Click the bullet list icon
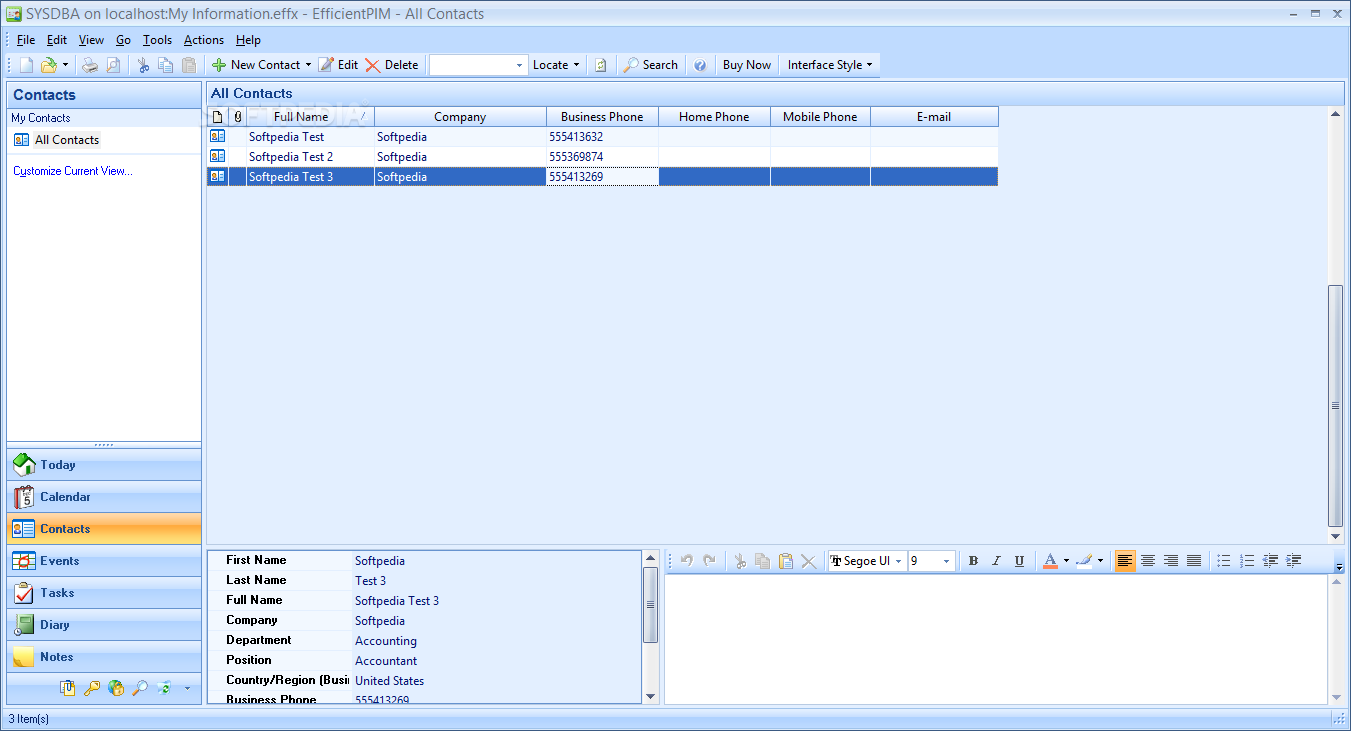This screenshot has width=1351, height=731. (1224, 561)
